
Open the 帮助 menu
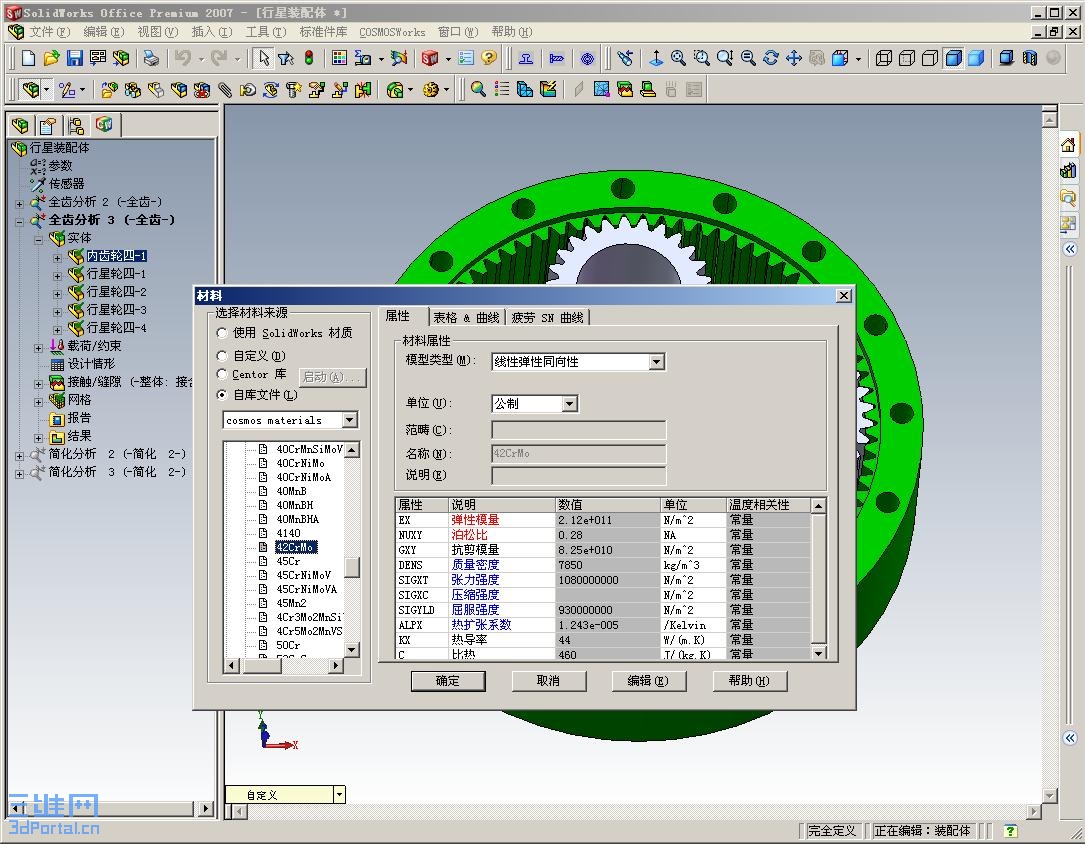point(512,32)
